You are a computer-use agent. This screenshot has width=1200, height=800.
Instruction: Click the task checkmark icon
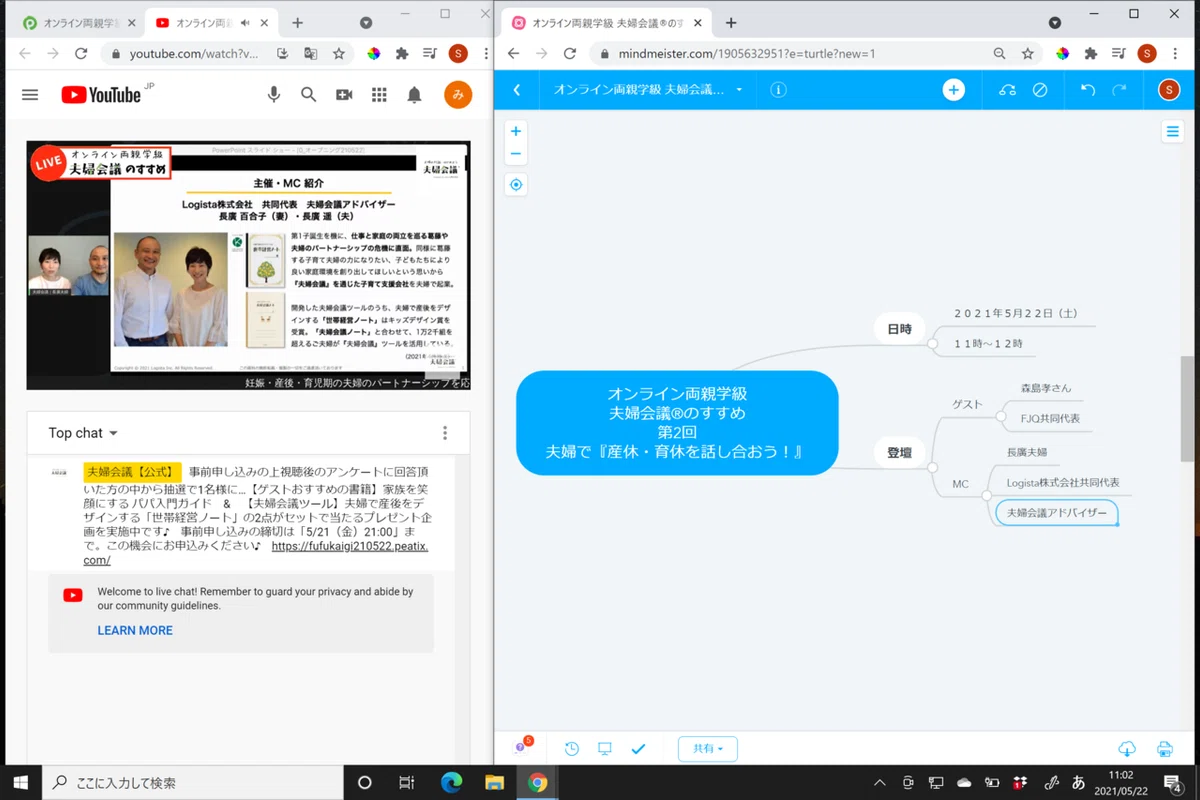[638, 748]
